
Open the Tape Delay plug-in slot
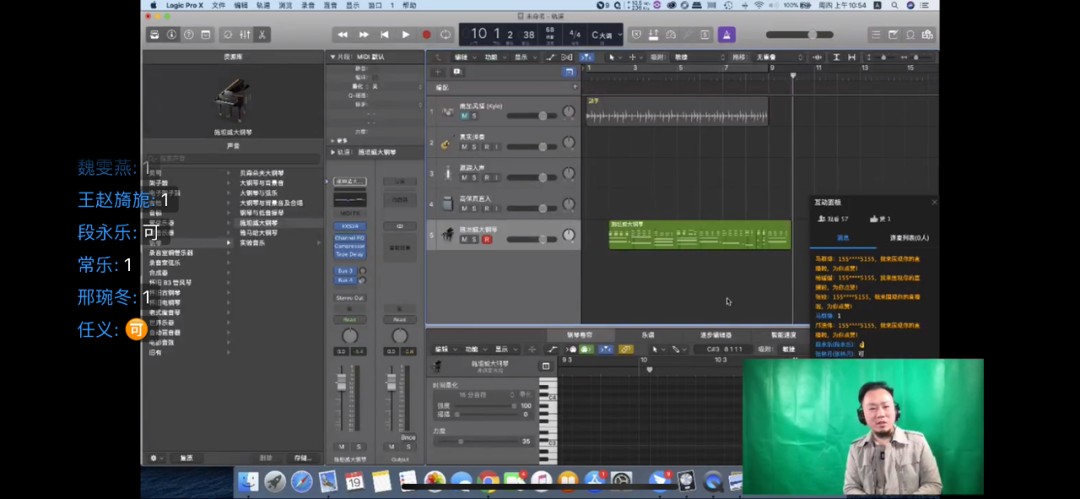coord(349,254)
